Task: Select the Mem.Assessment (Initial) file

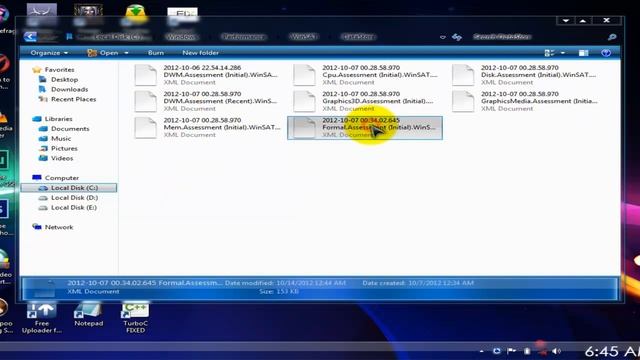Action: (x=207, y=127)
